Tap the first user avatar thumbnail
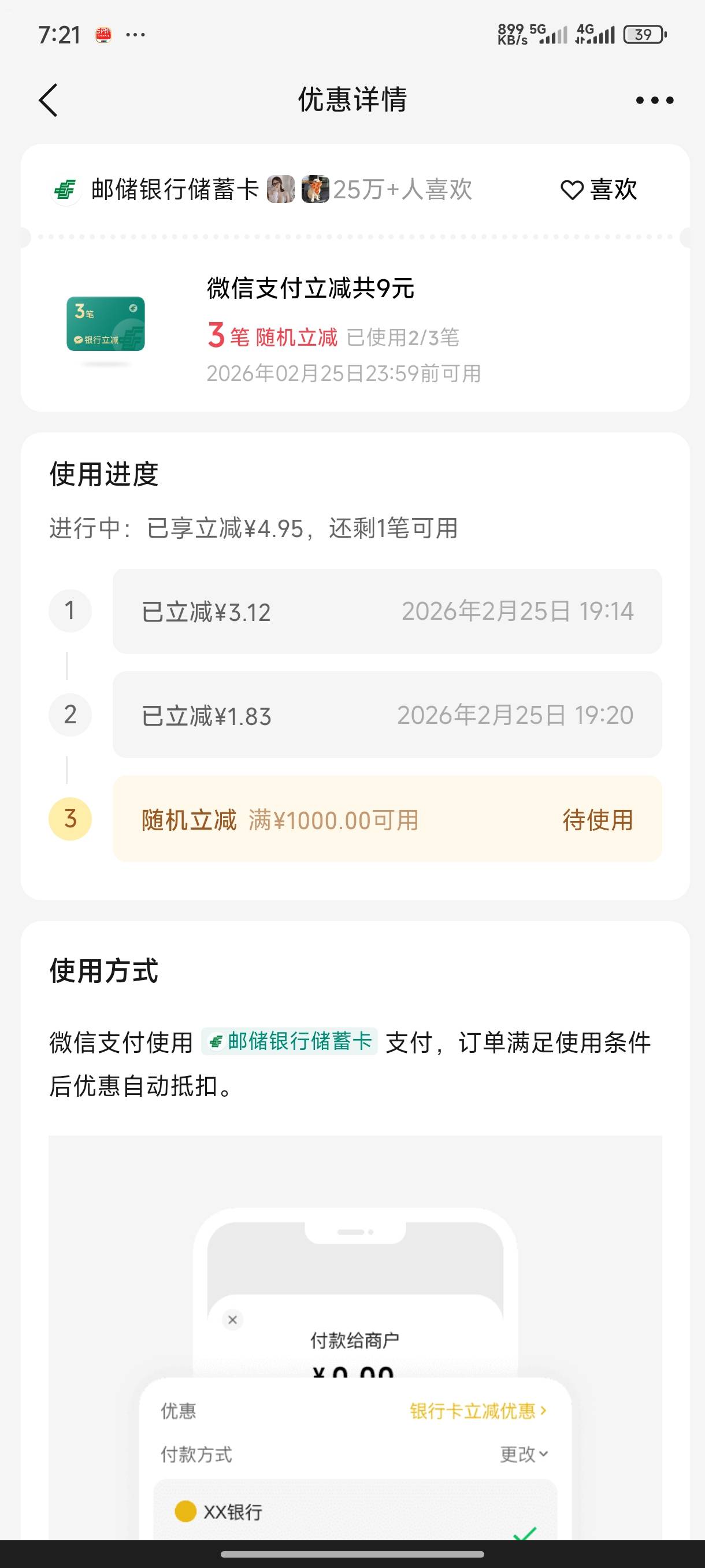The image size is (705, 1568). tap(280, 189)
